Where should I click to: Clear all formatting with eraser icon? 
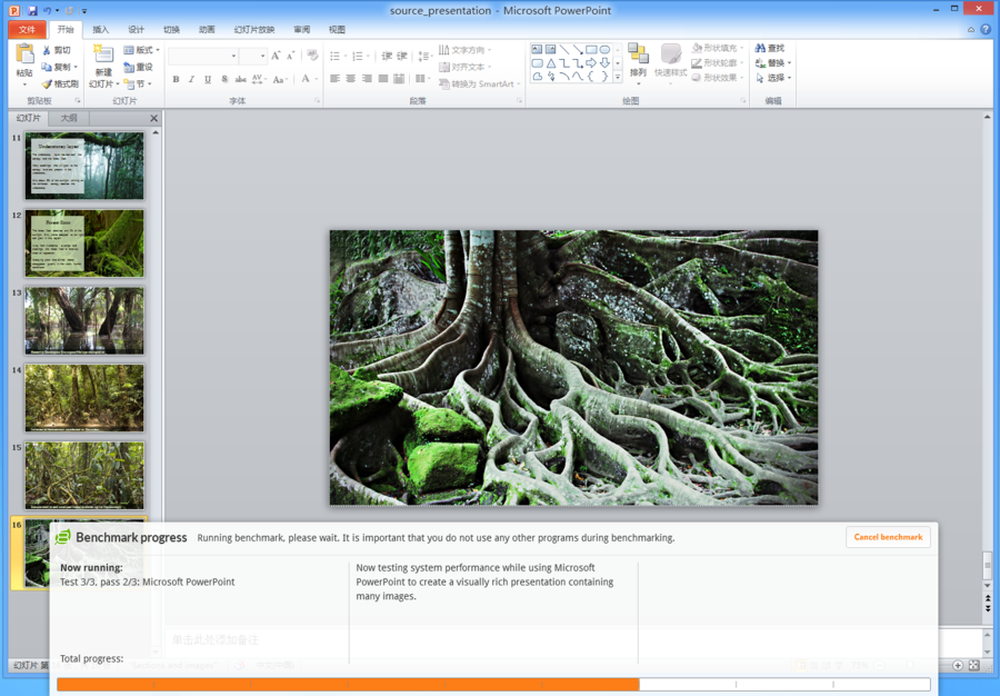pyautogui.click(x=312, y=56)
